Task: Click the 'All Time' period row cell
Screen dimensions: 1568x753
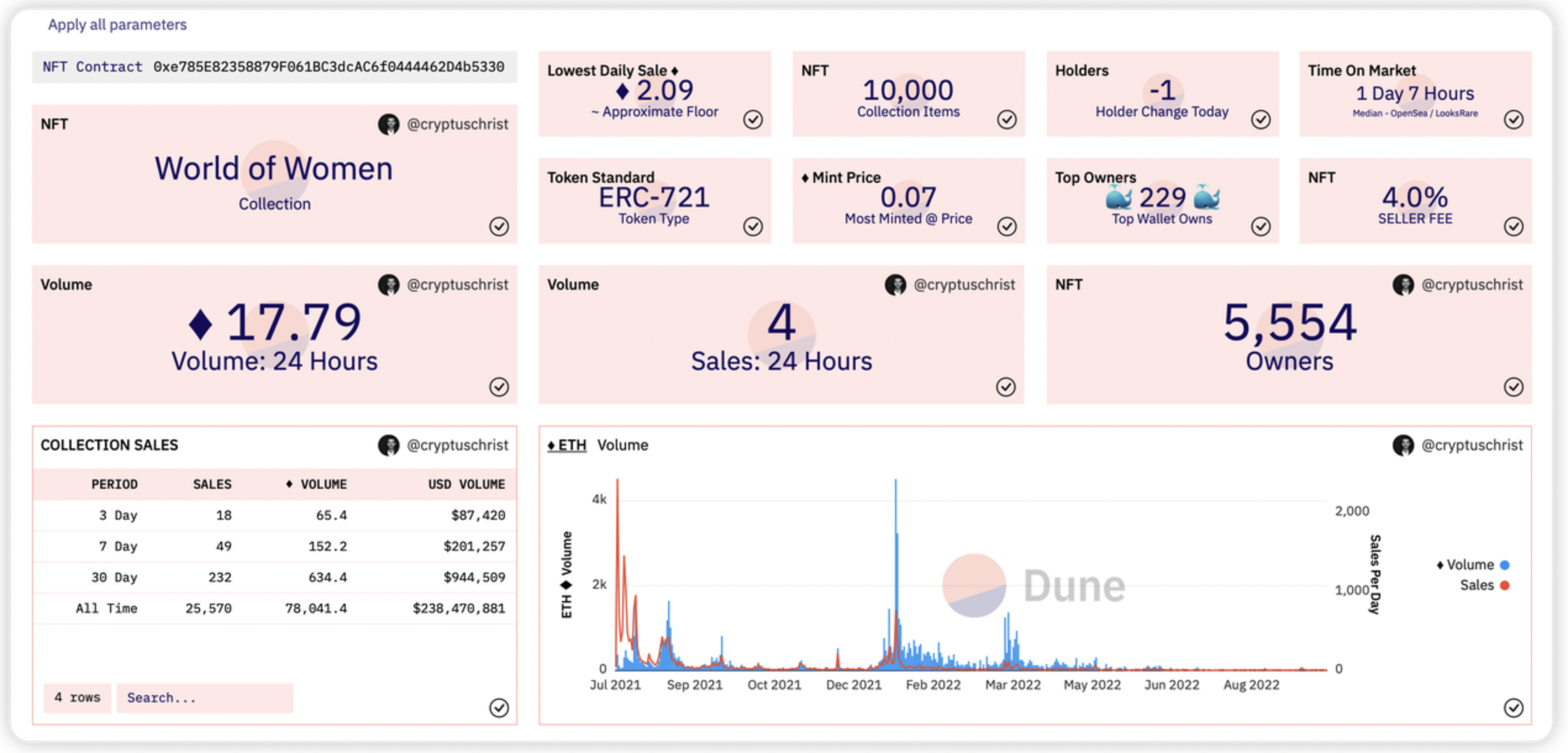Action: pos(106,609)
